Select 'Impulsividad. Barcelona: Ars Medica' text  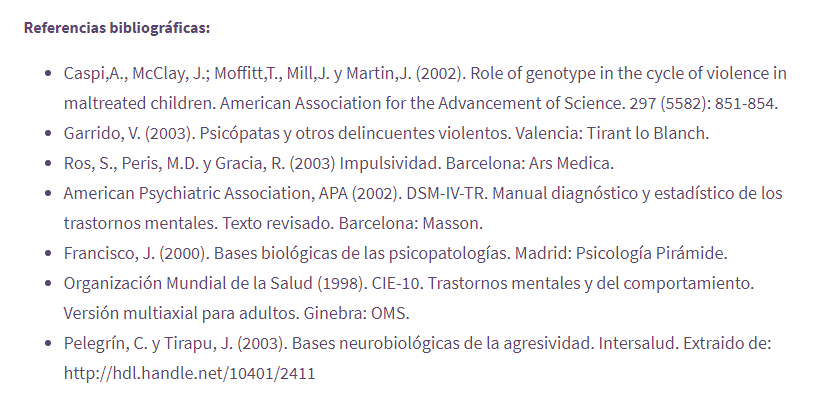[x=477, y=163]
